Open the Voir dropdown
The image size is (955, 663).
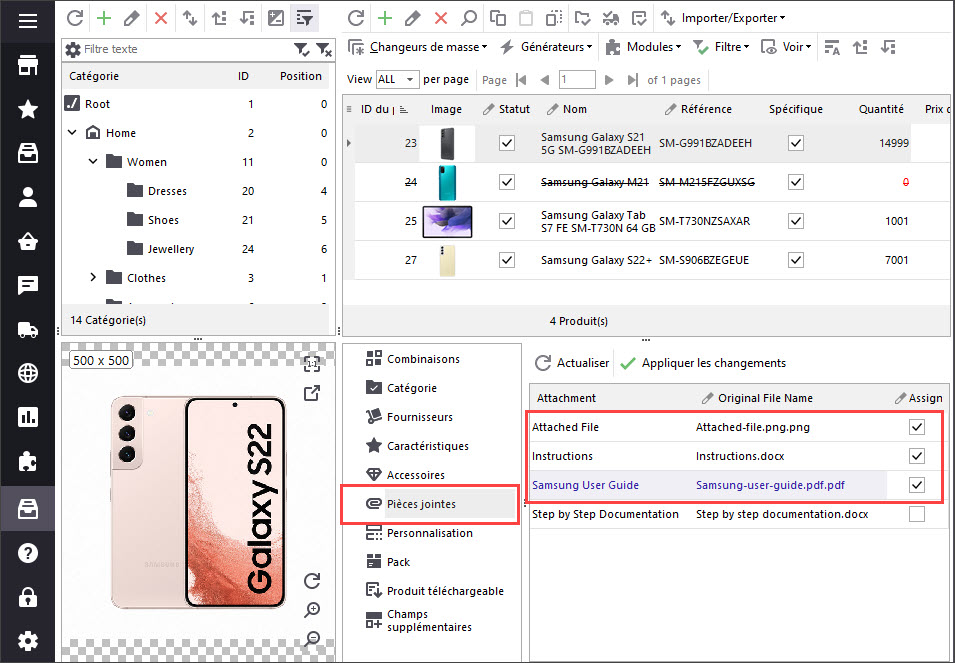pyautogui.click(x=787, y=47)
